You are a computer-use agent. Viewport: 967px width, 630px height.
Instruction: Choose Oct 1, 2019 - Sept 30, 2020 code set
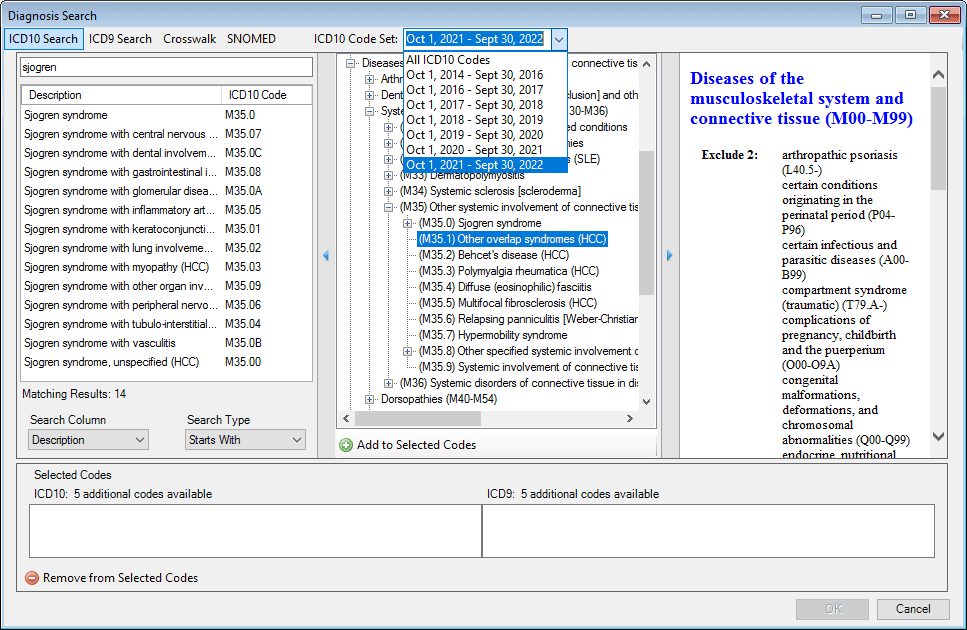tap(474, 135)
